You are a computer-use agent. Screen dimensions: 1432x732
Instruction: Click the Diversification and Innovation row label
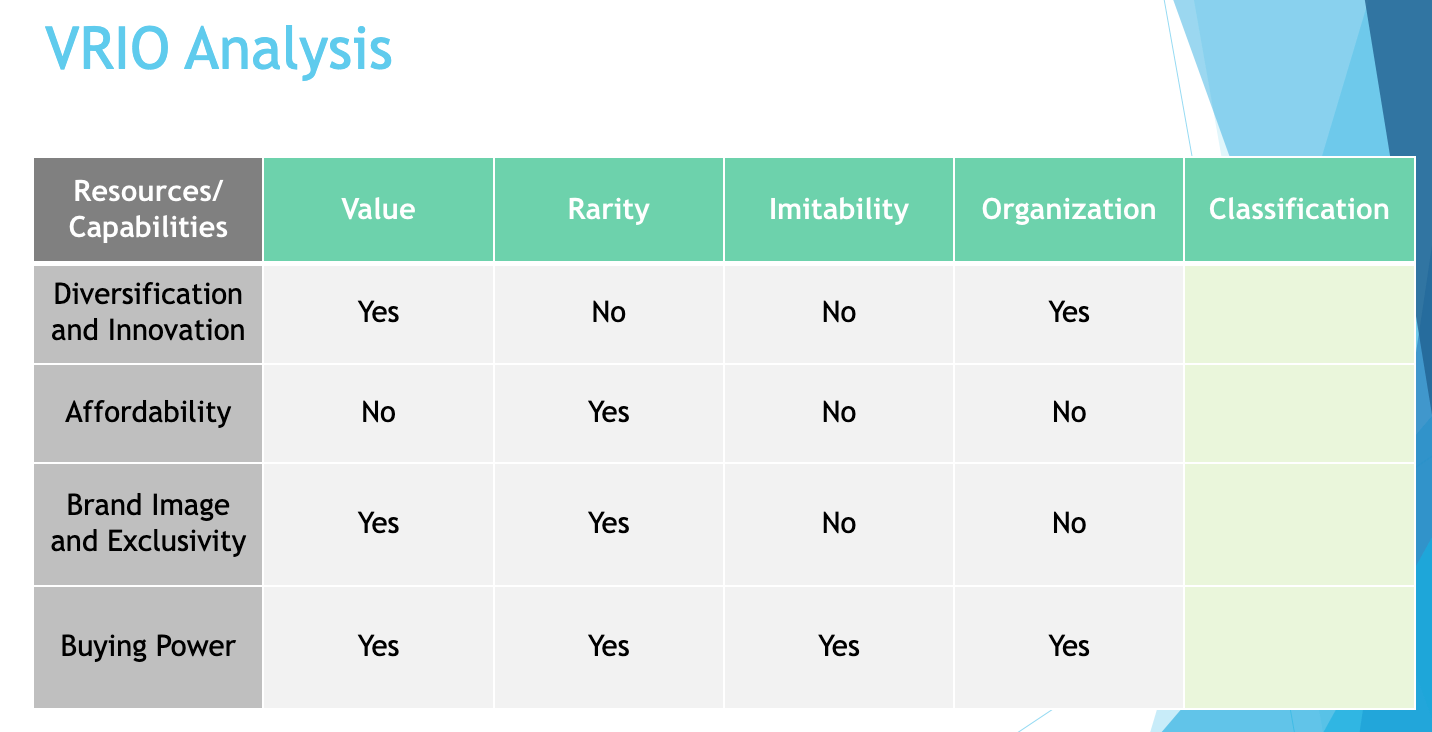148,313
